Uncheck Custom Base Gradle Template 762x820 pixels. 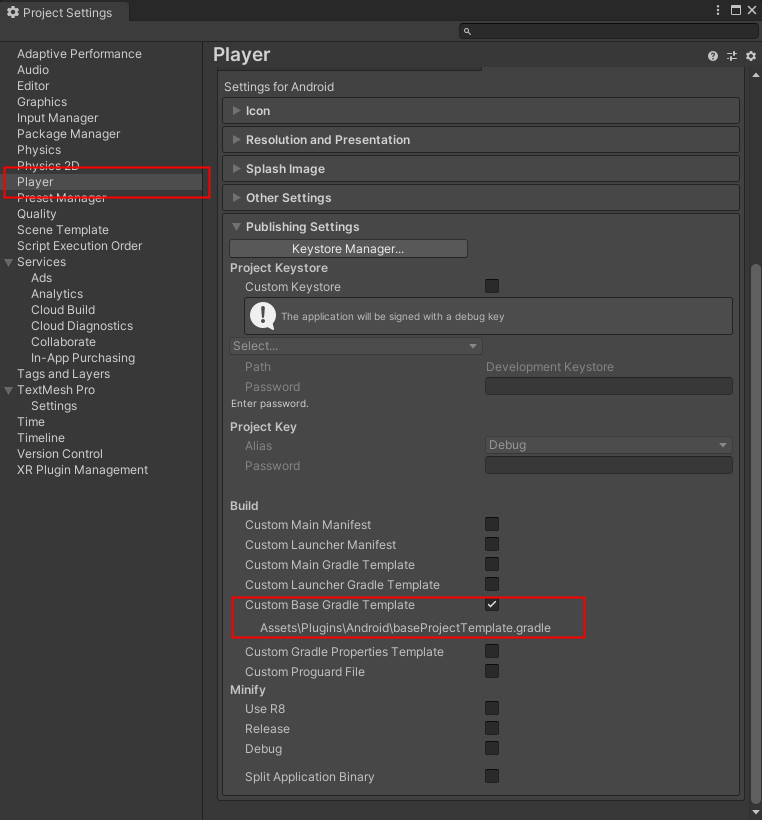491,604
